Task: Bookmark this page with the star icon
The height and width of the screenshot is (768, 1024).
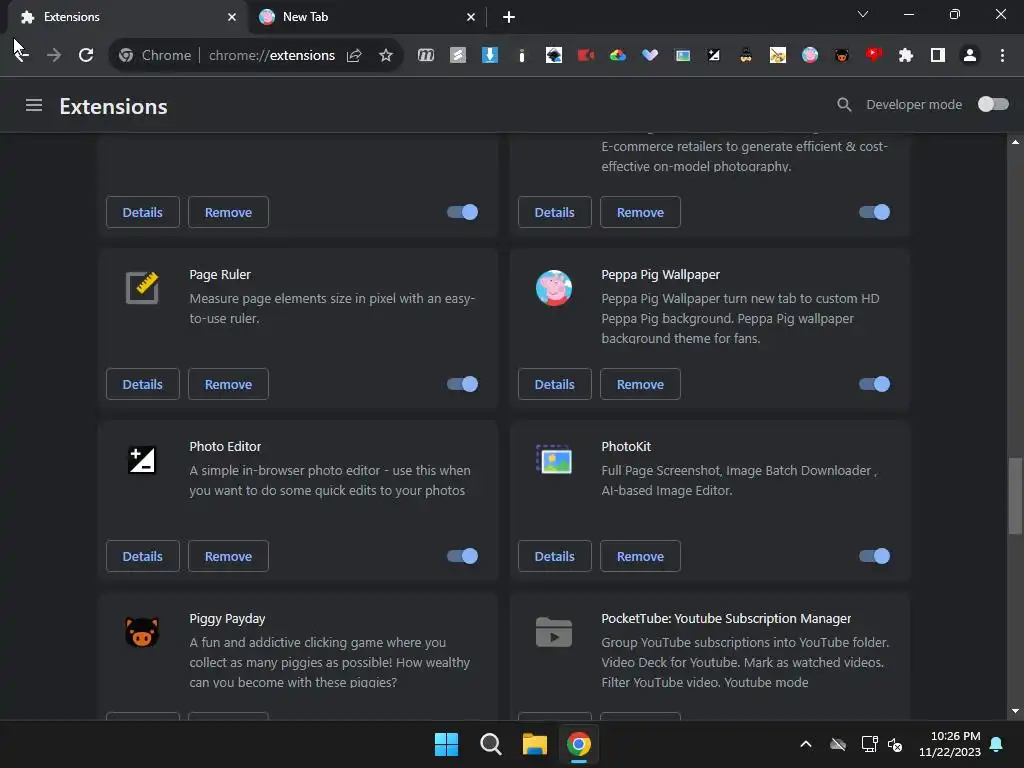Action: [386, 56]
